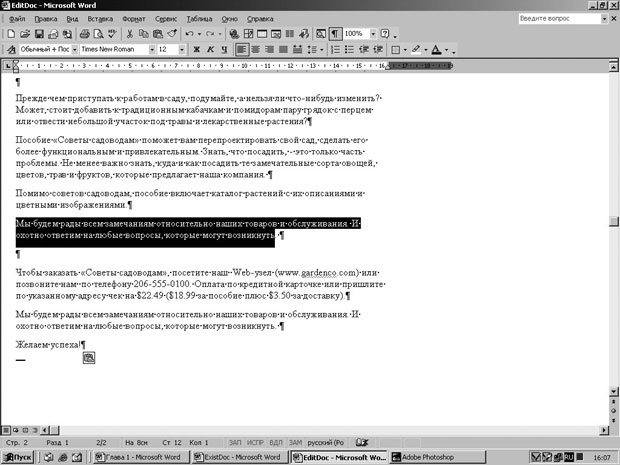Image resolution: width=620 pixels, height=465 pixels.
Task: Open the Сервис menu
Action: [x=166, y=19]
